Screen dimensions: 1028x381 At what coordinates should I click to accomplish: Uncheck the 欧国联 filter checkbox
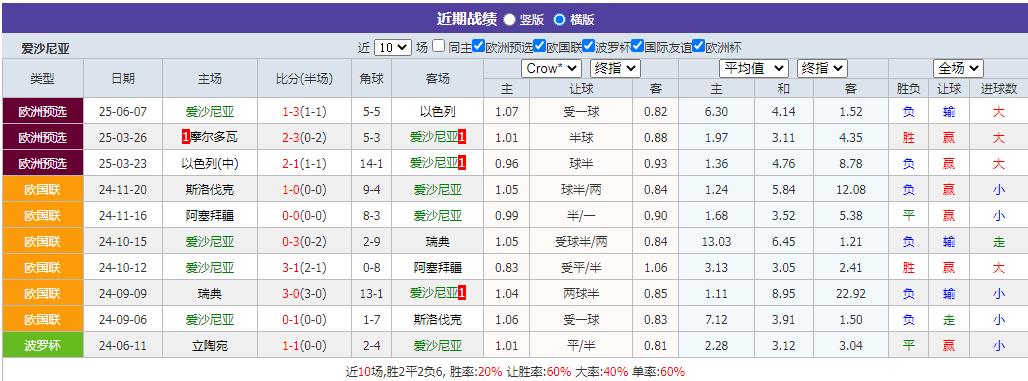tap(540, 47)
